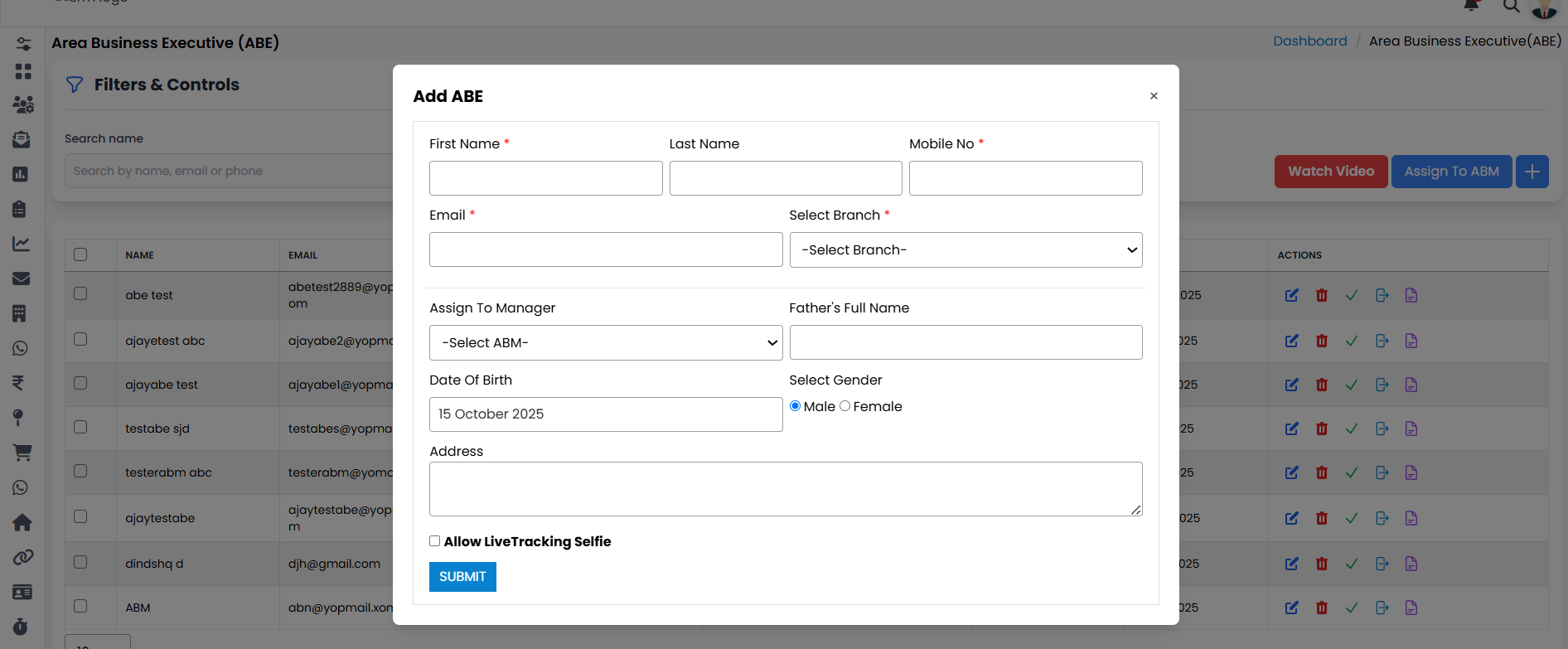Click the document icon for dindshq d row

(x=1411, y=564)
